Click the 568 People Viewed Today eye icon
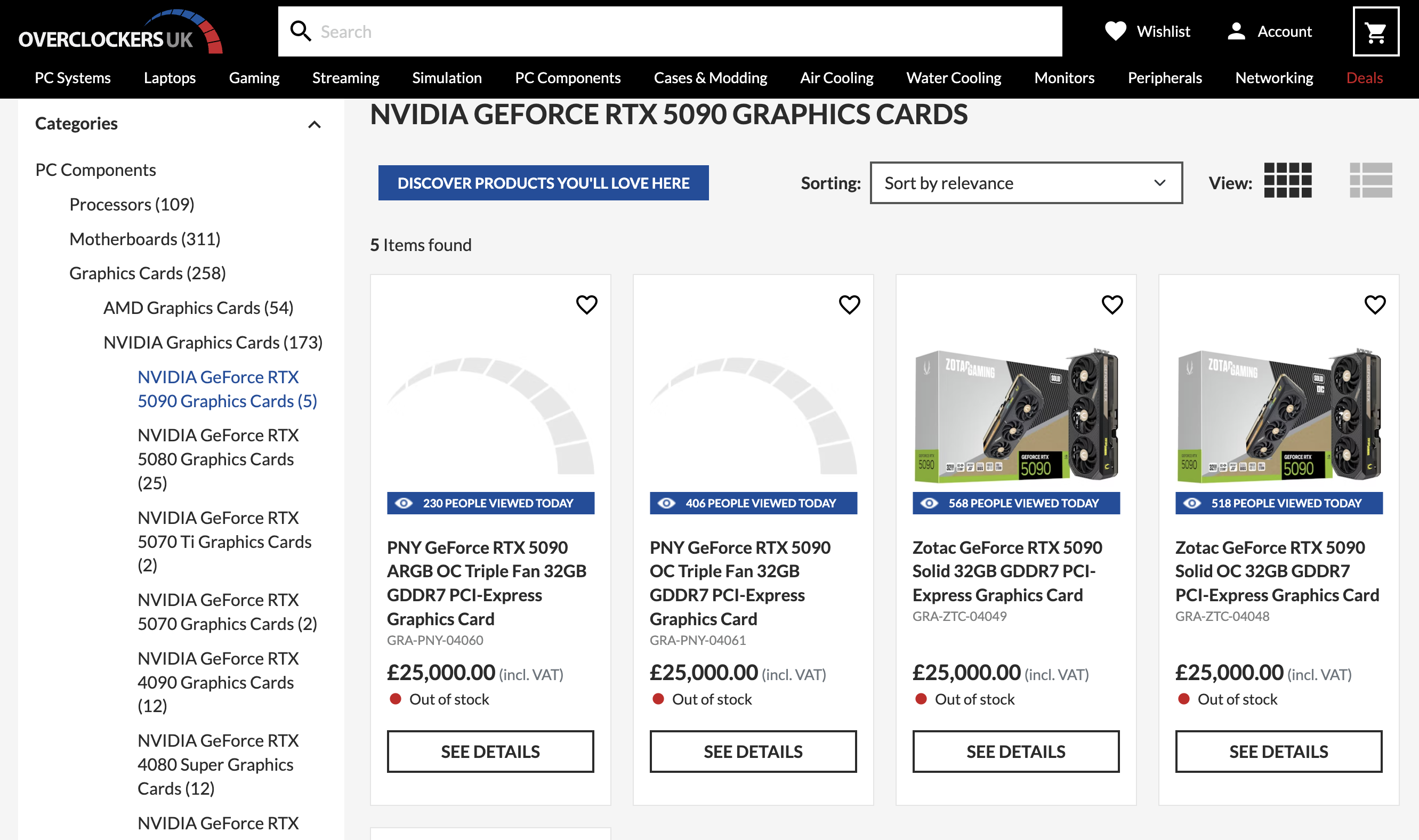 tap(929, 503)
